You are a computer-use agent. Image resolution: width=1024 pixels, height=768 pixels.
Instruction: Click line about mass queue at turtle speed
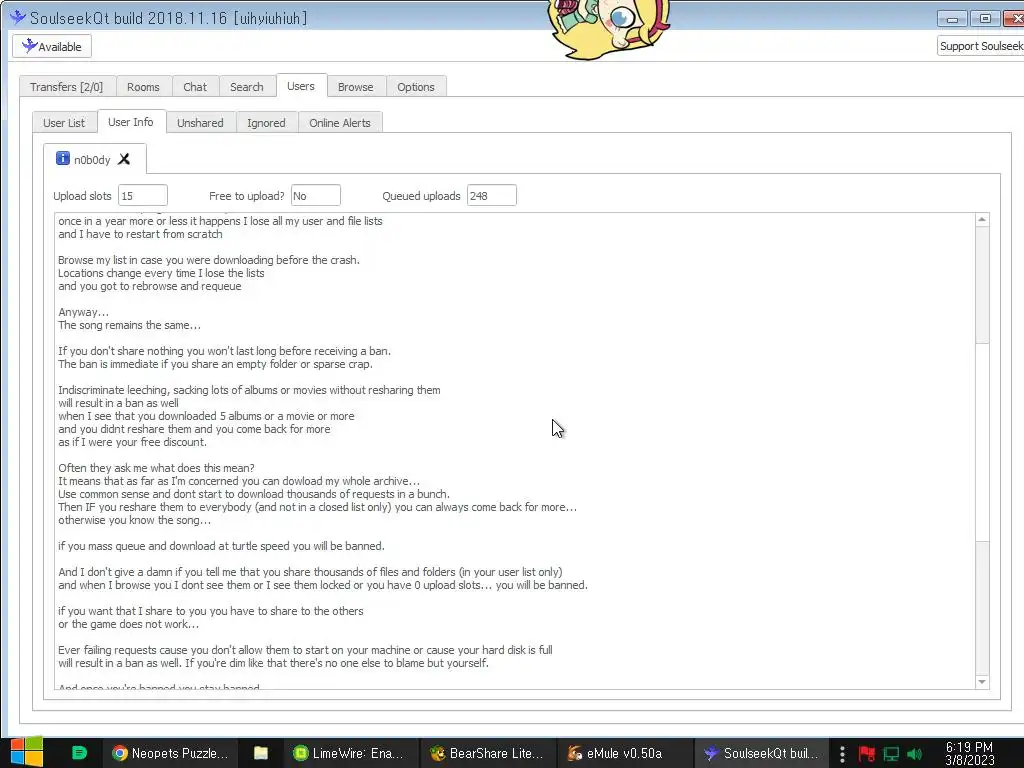click(221, 546)
